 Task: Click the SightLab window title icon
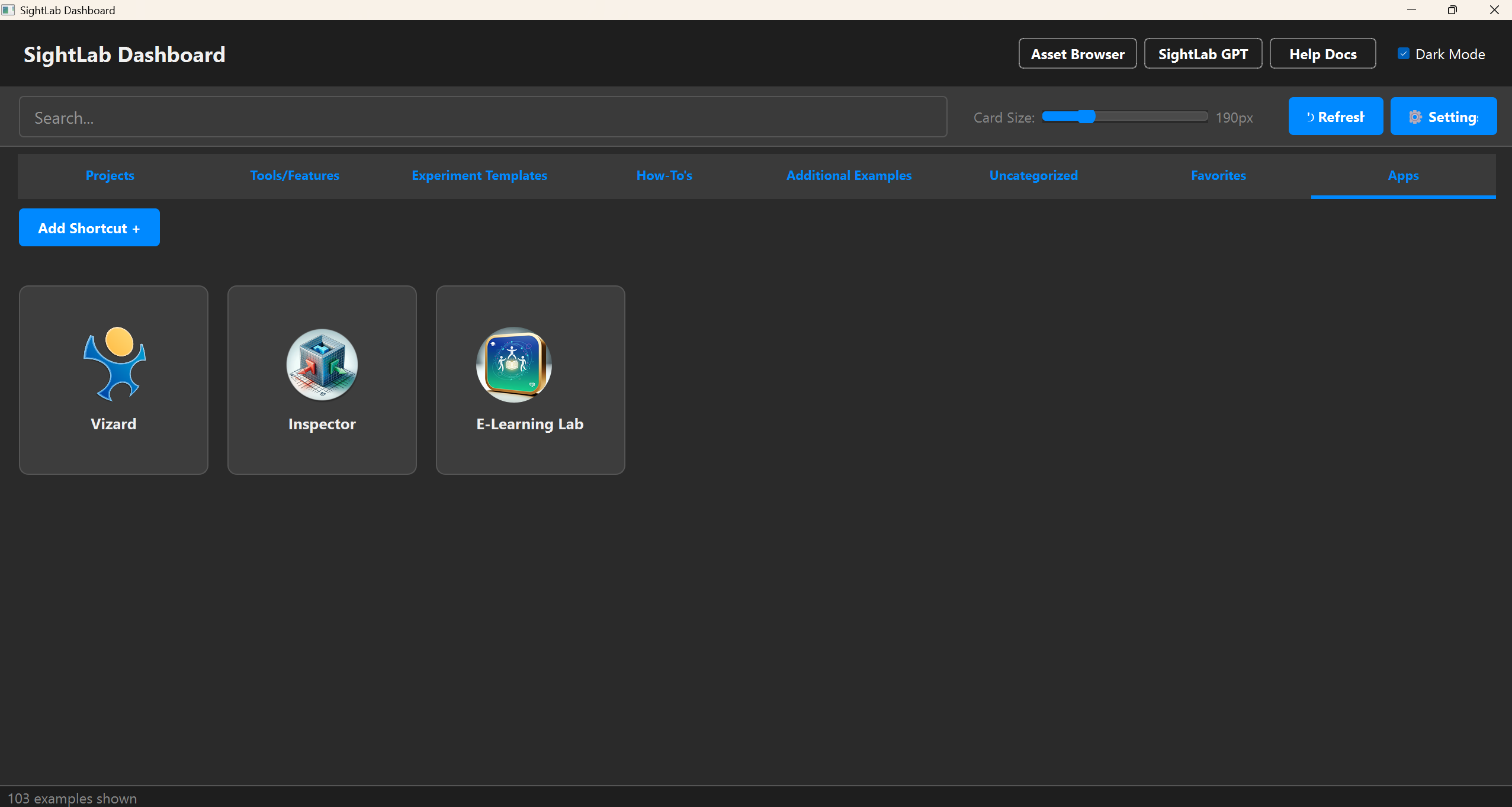pyautogui.click(x=8, y=10)
